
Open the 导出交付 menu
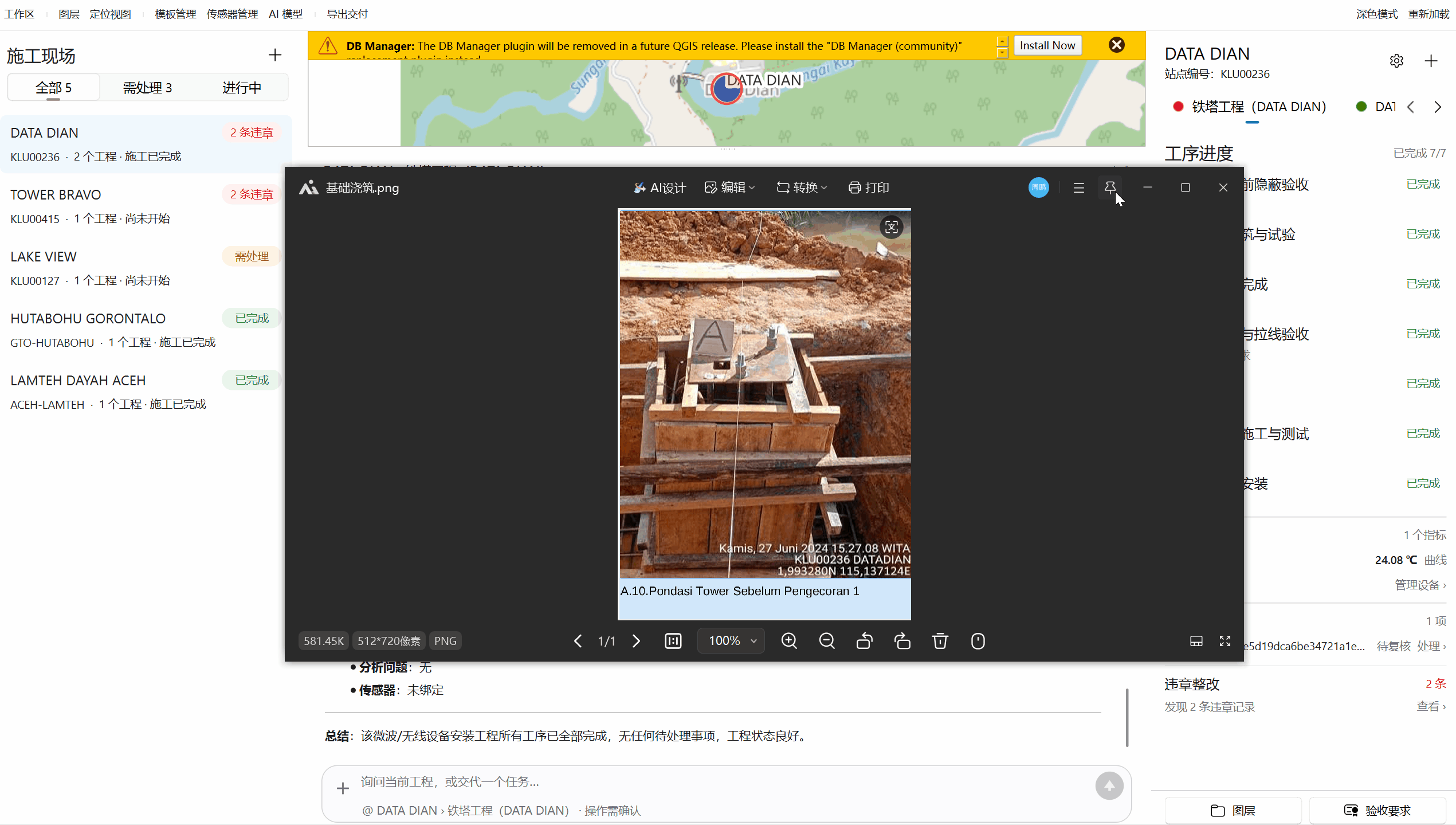coord(347,14)
